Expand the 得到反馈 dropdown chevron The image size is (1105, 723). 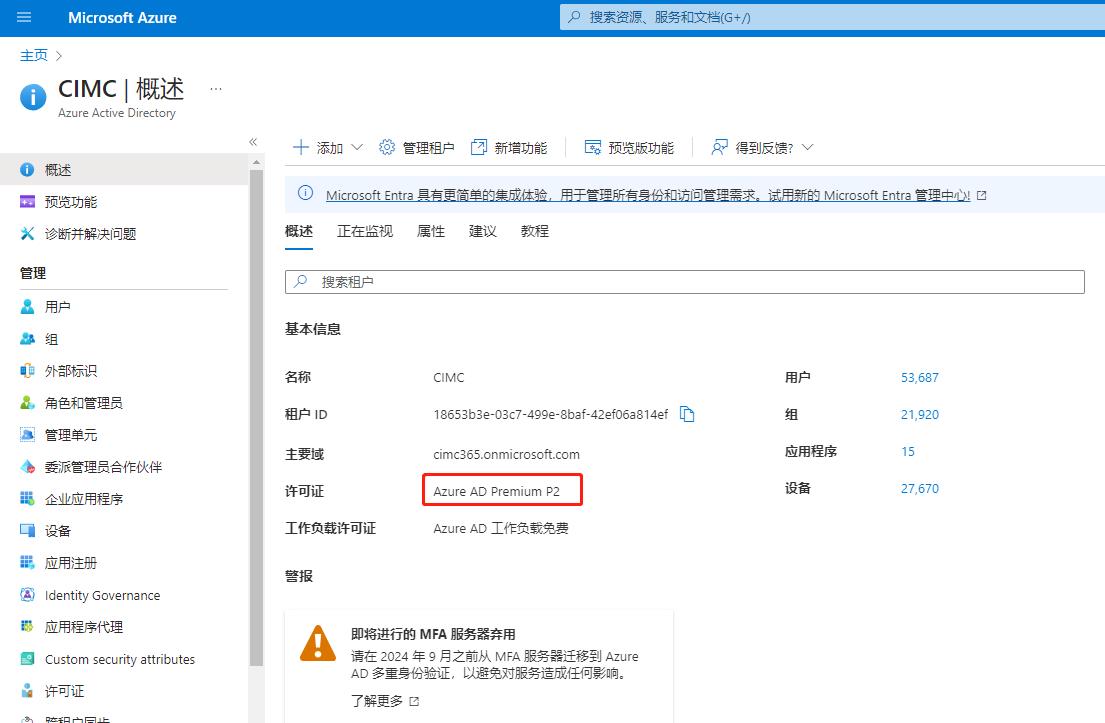click(x=808, y=147)
